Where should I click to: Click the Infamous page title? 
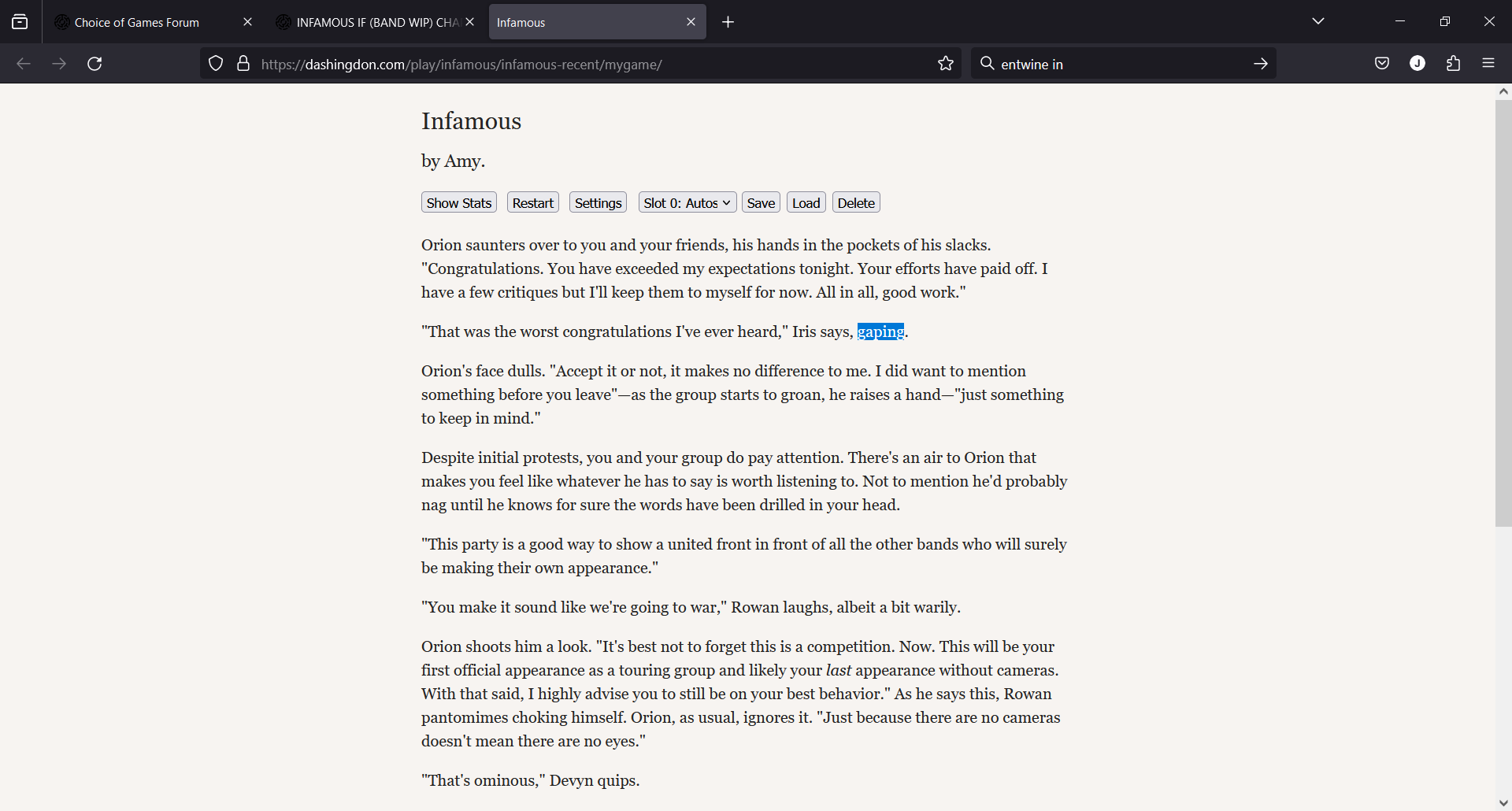coord(471,121)
